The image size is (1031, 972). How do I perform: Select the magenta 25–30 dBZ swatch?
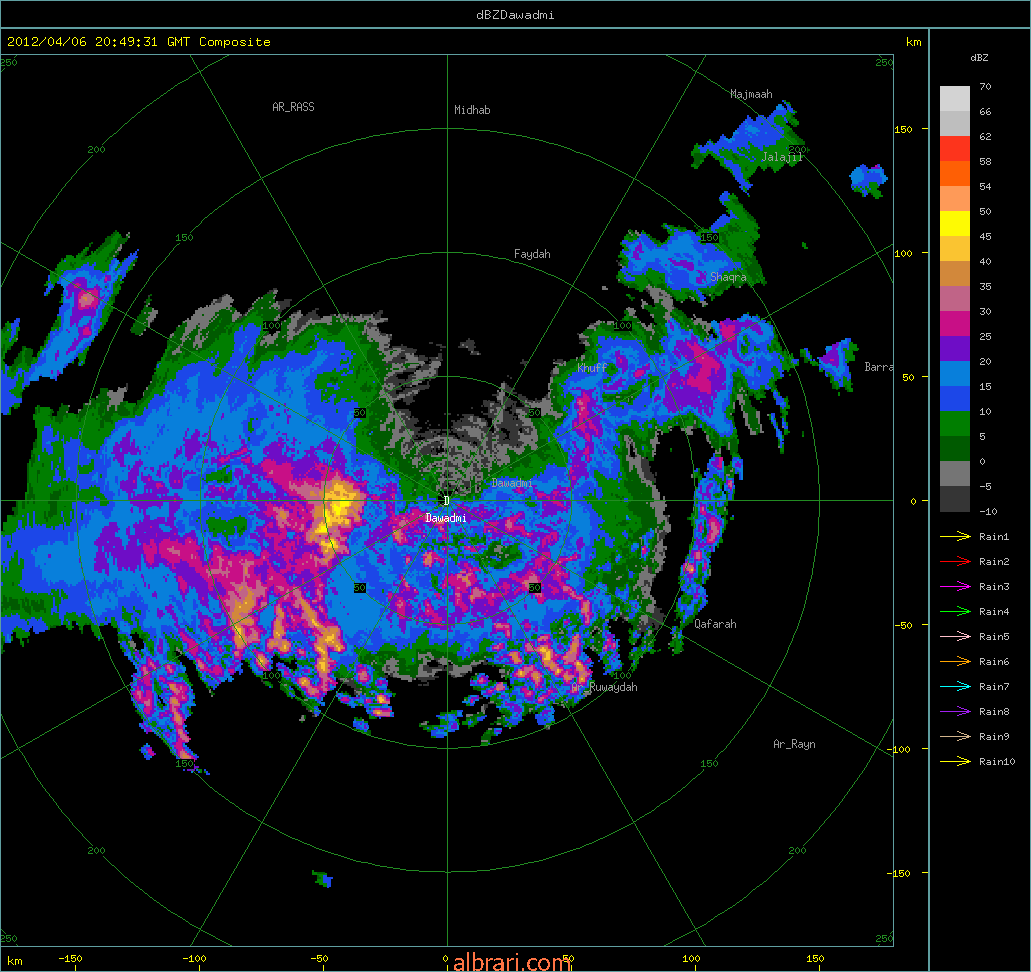(x=955, y=324)
